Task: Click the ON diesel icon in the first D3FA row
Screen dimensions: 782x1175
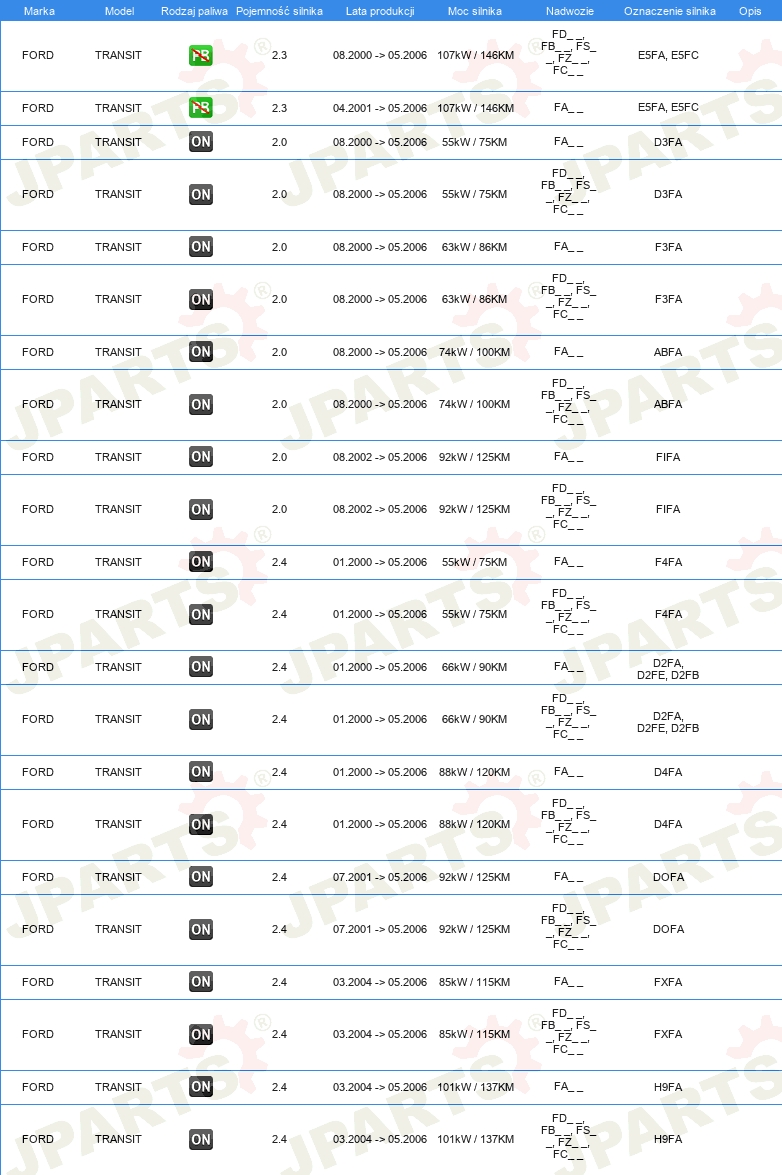Action: 201,142
